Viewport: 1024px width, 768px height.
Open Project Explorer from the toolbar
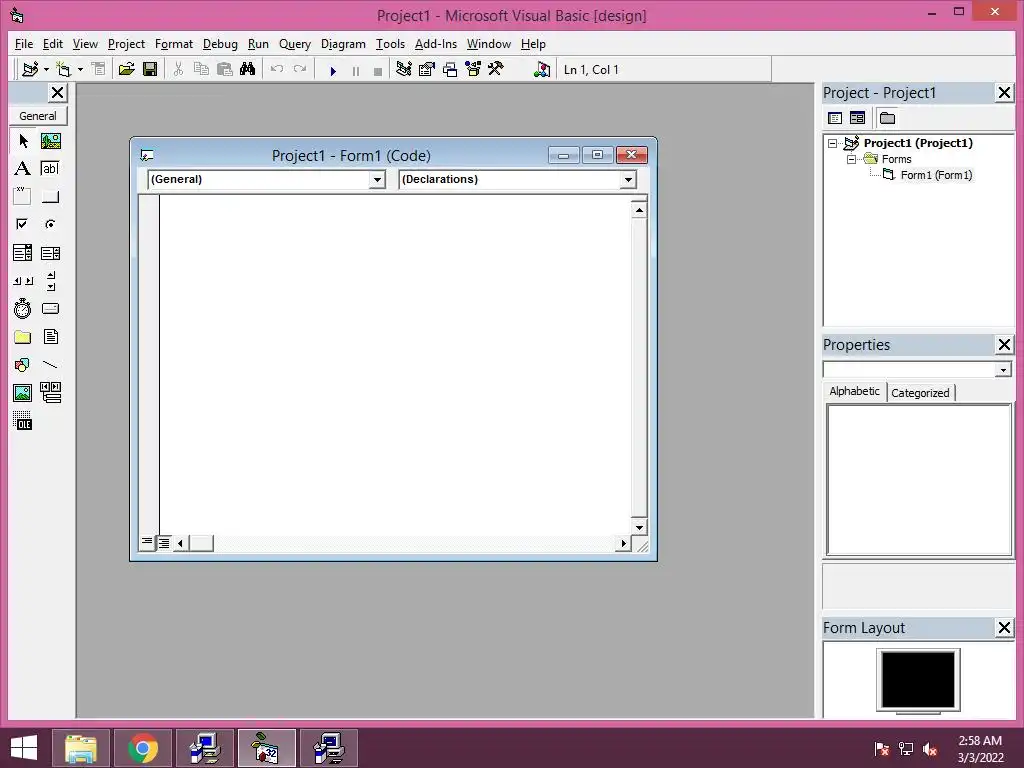coord(404,69)
